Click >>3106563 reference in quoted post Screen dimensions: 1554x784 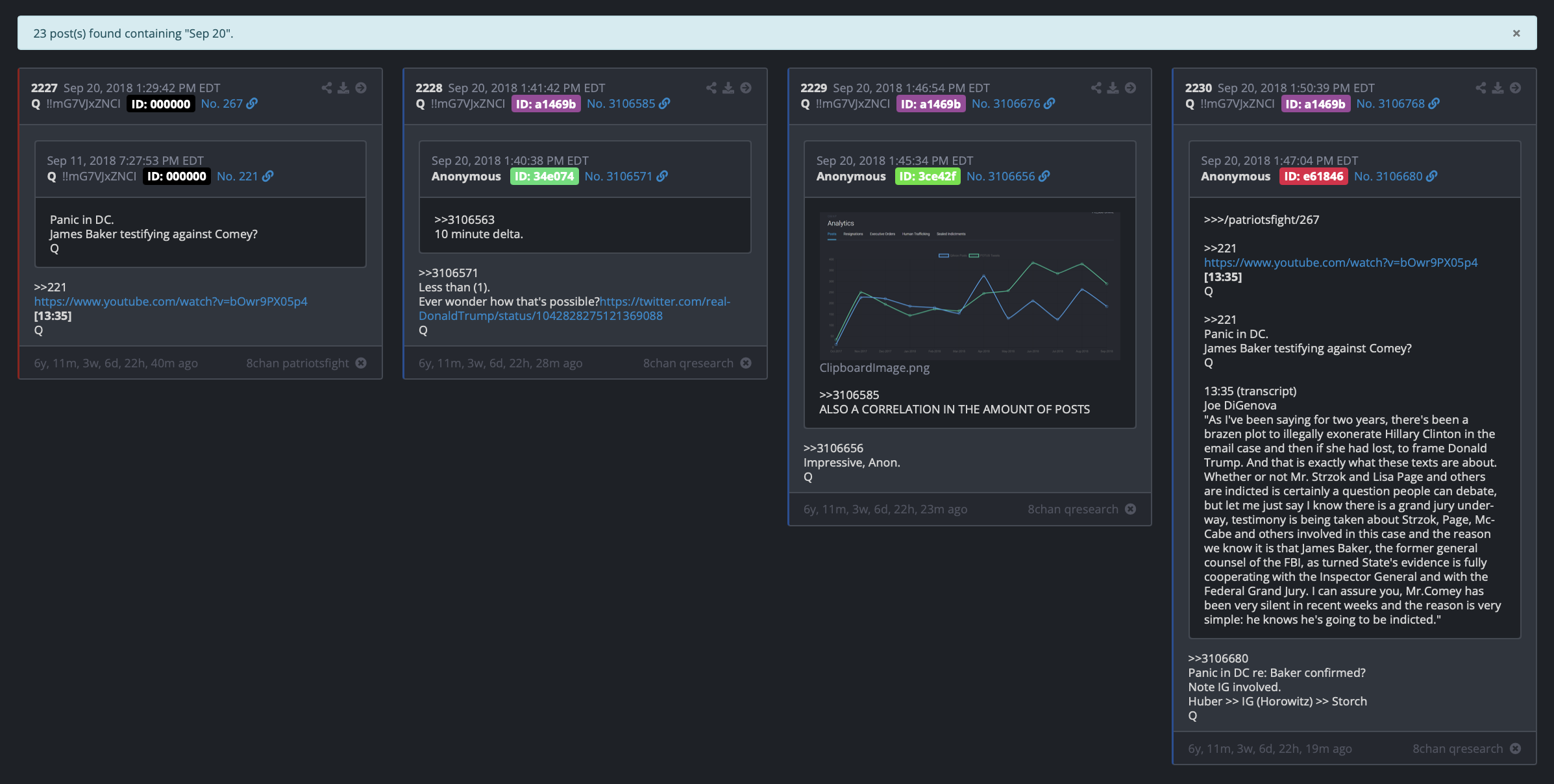(x=465, y=220)
